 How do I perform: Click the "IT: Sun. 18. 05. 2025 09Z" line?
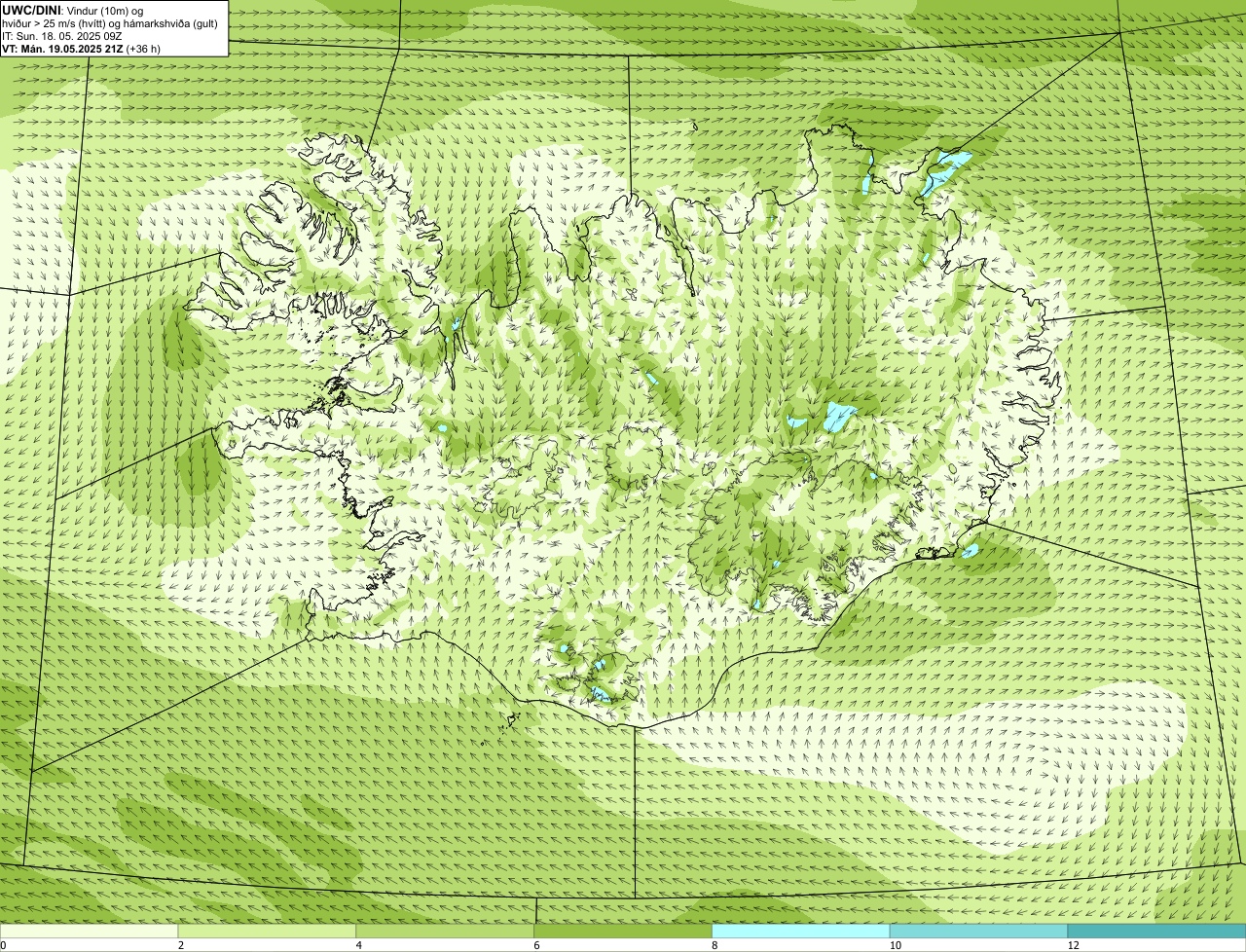tap(62, 36)
